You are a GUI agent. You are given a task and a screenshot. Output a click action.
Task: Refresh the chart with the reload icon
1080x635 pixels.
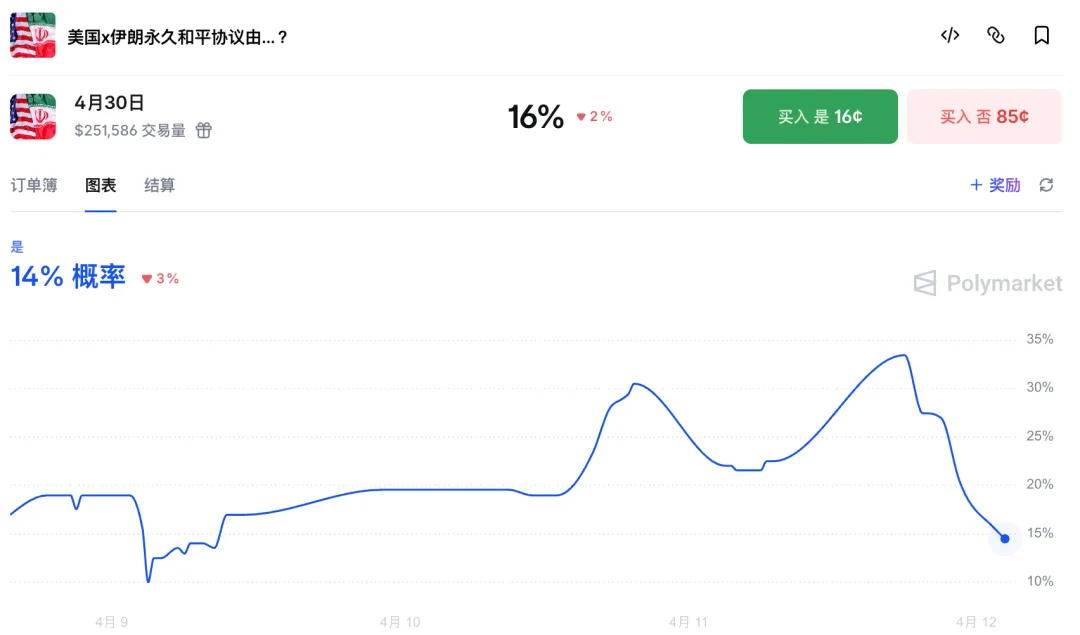(1046, 185)
